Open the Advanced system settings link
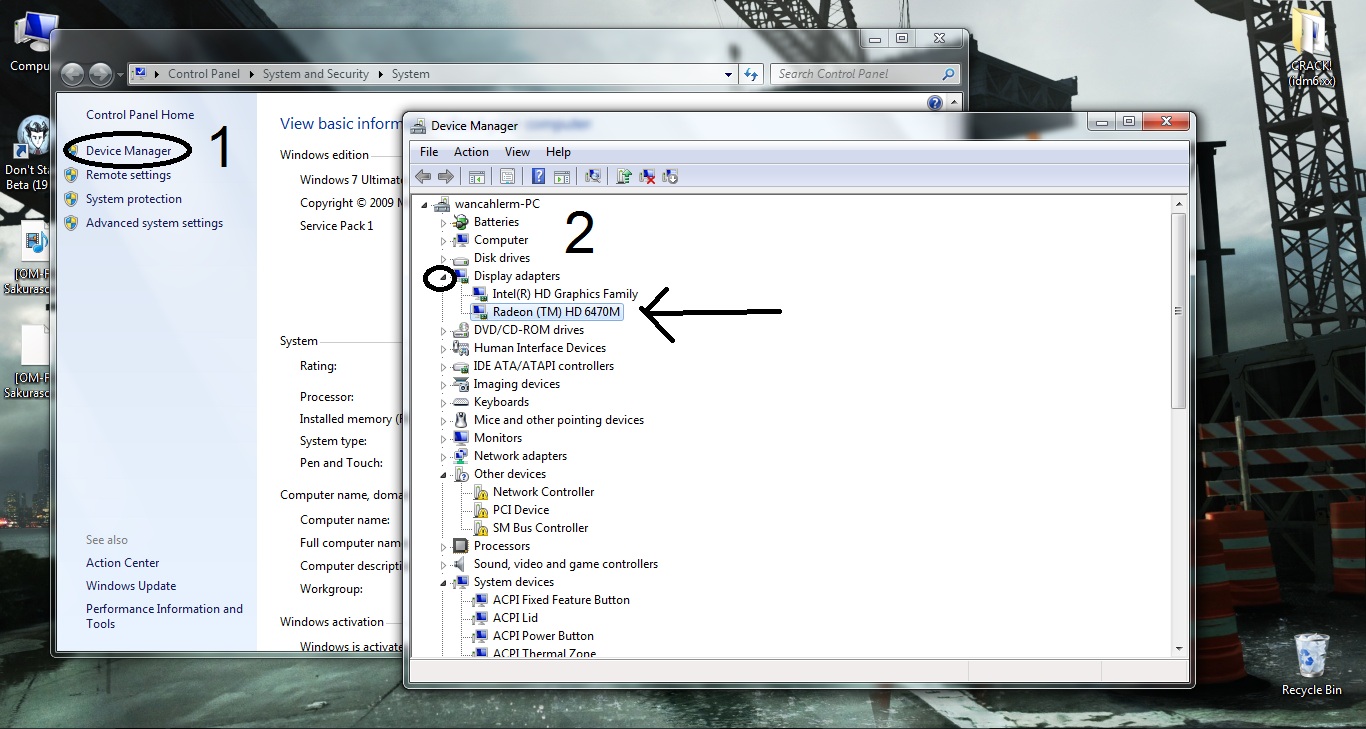The width and height of the screenshot is (1366, 729). point(154,223)
